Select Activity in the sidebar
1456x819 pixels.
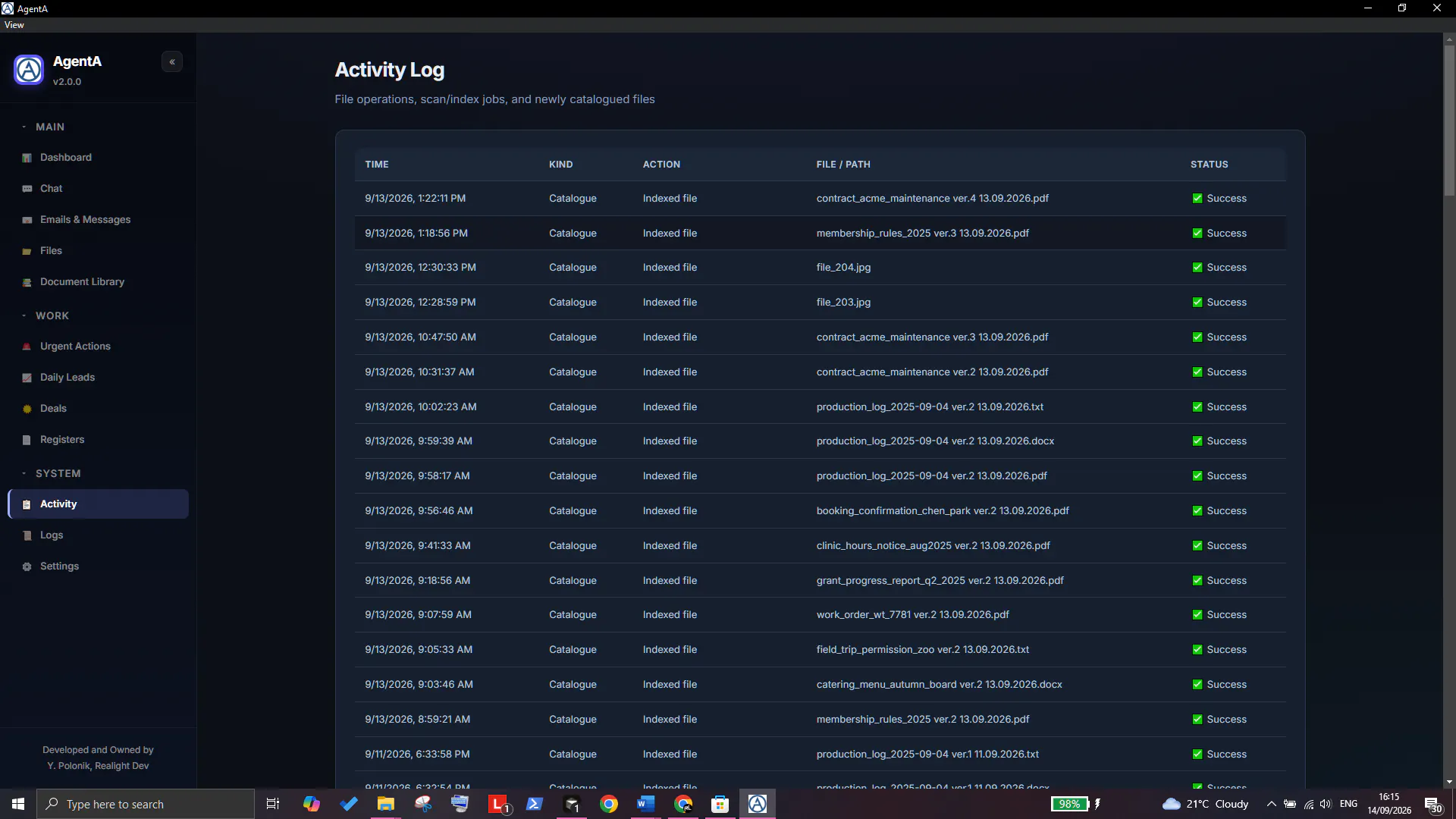[x=98, y=504]
